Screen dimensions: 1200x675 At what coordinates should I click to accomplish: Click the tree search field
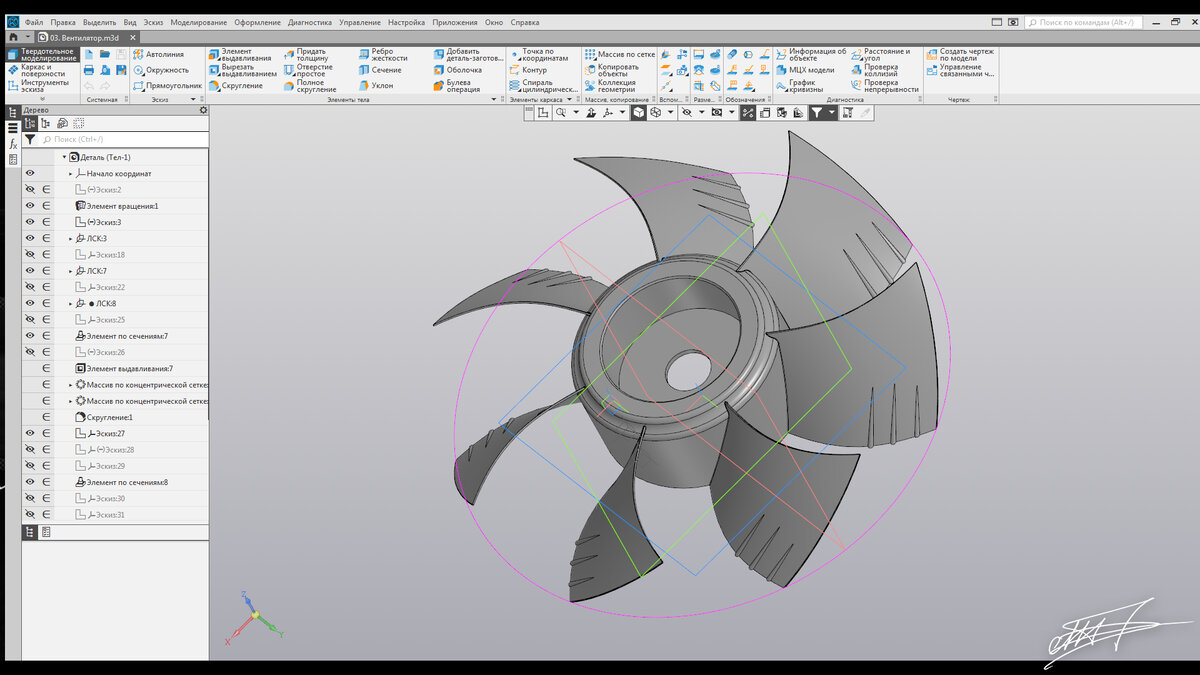123,140
